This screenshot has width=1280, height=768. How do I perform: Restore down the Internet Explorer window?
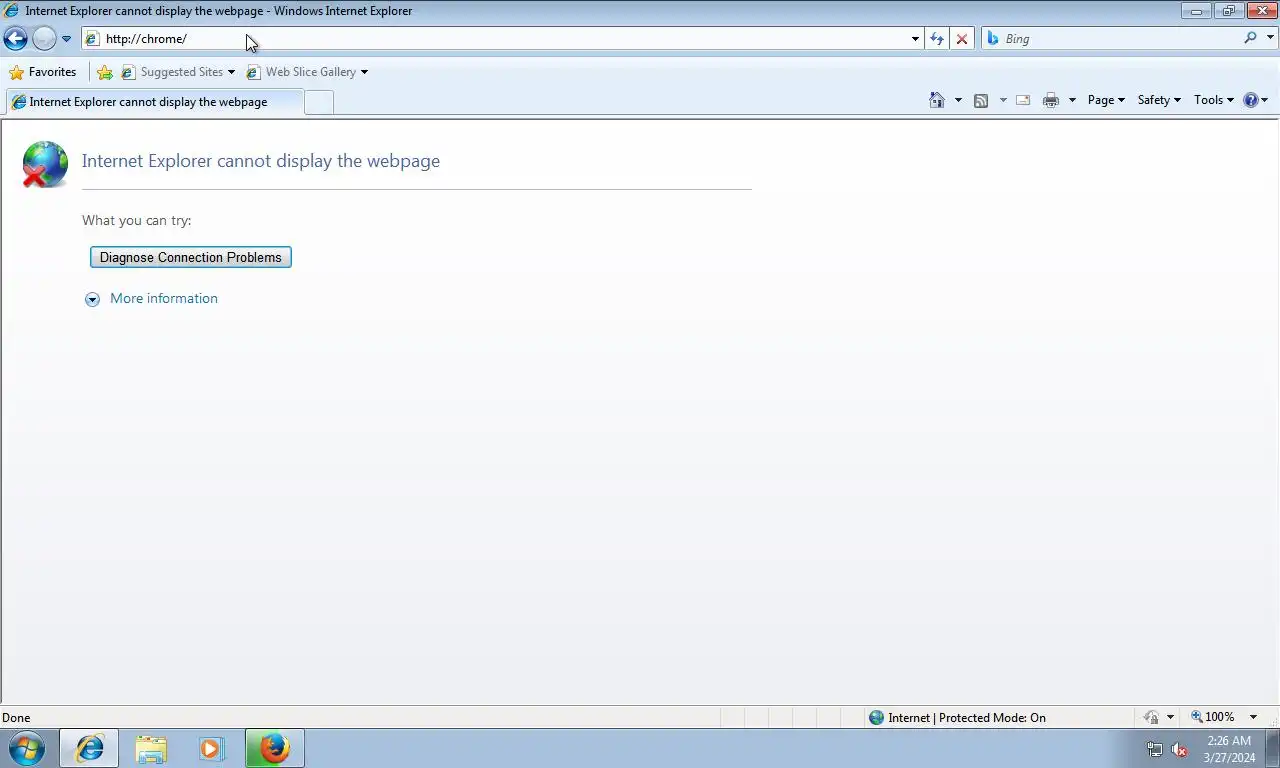(x=1228, y=11)
